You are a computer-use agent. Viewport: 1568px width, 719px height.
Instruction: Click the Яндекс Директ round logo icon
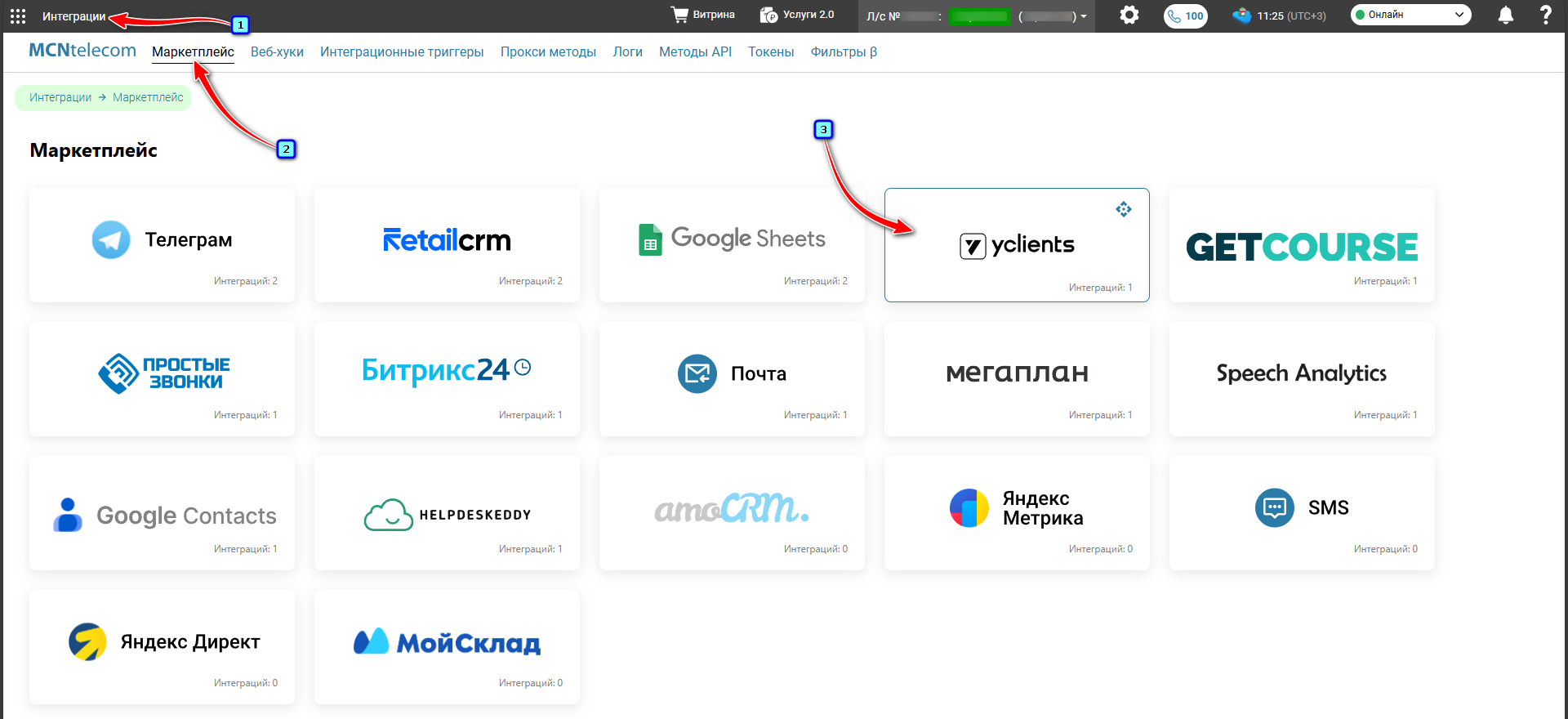pos(87,641)
